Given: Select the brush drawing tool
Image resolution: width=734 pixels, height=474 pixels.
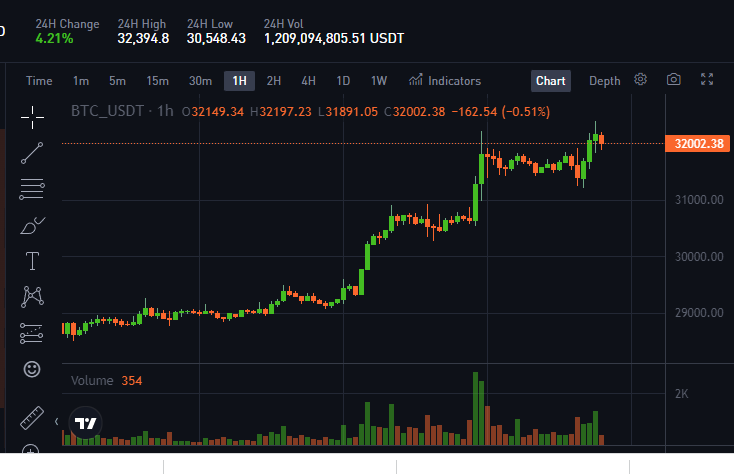Looking at the screenshot, I should click(32, 226).
